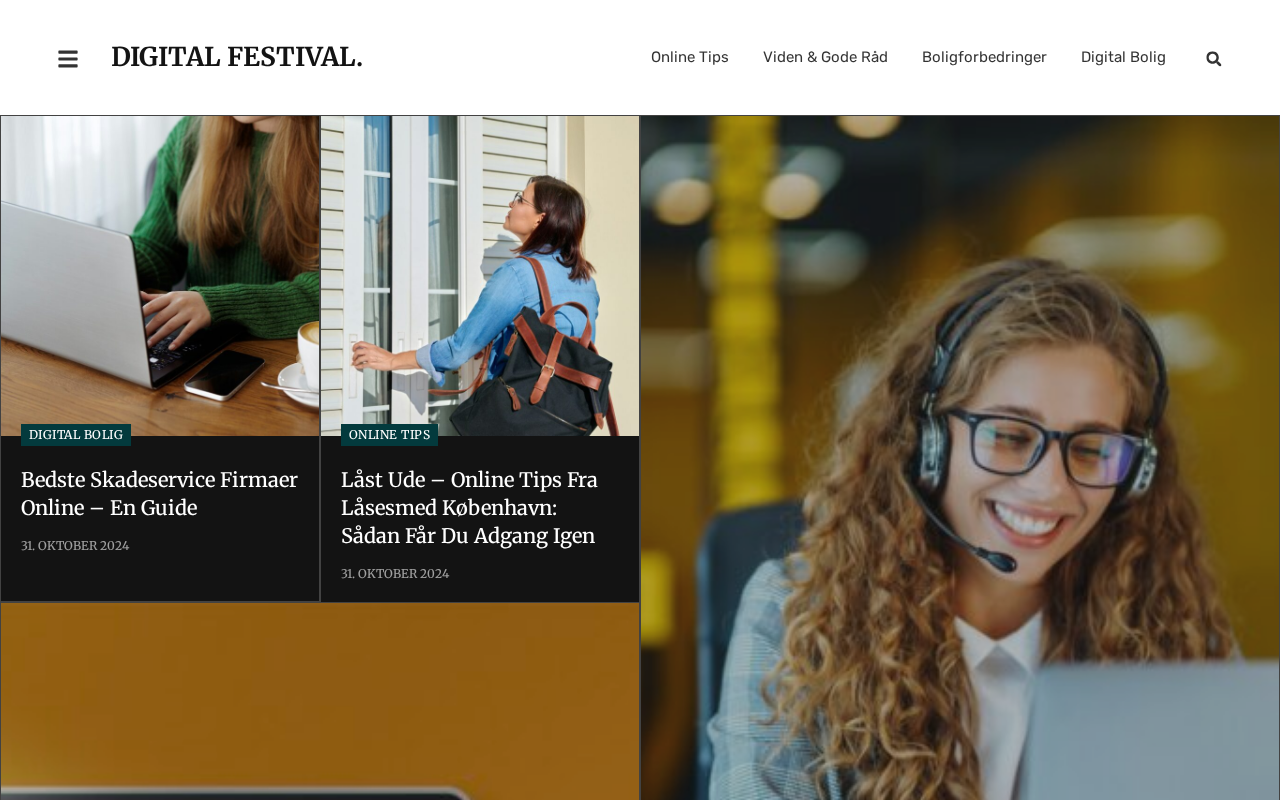Open the featured headset woman image
Screen dimensions: 1280x800
tap(960, 458)
